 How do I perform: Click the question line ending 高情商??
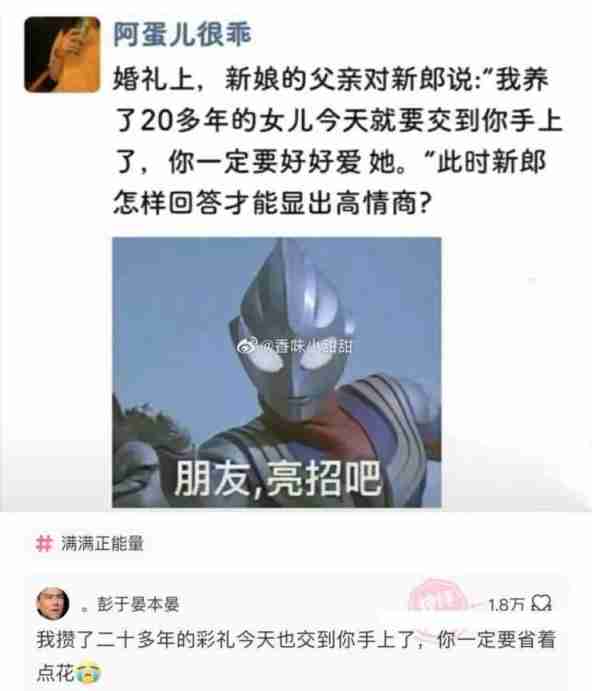pos(272,203)
